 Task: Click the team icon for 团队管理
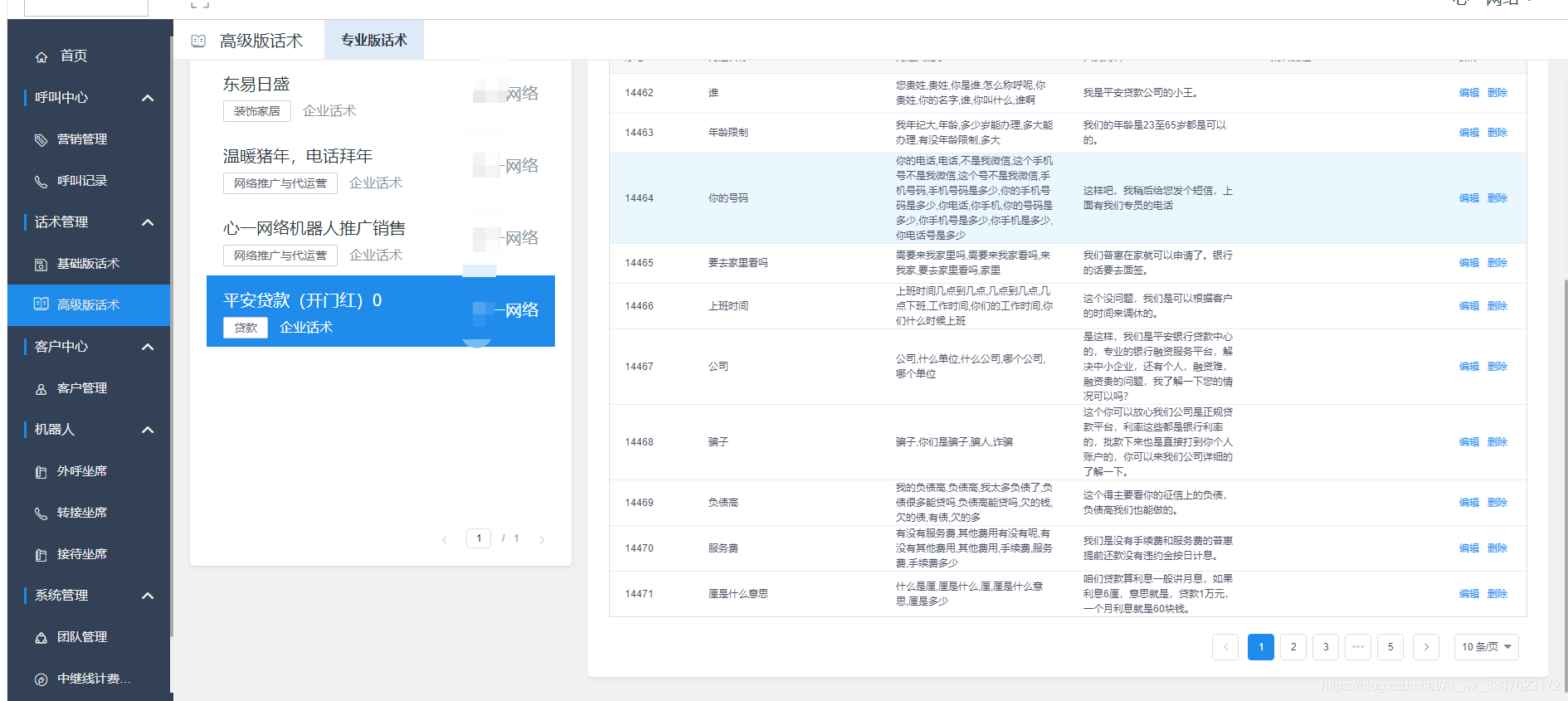(x=41, y=637)
